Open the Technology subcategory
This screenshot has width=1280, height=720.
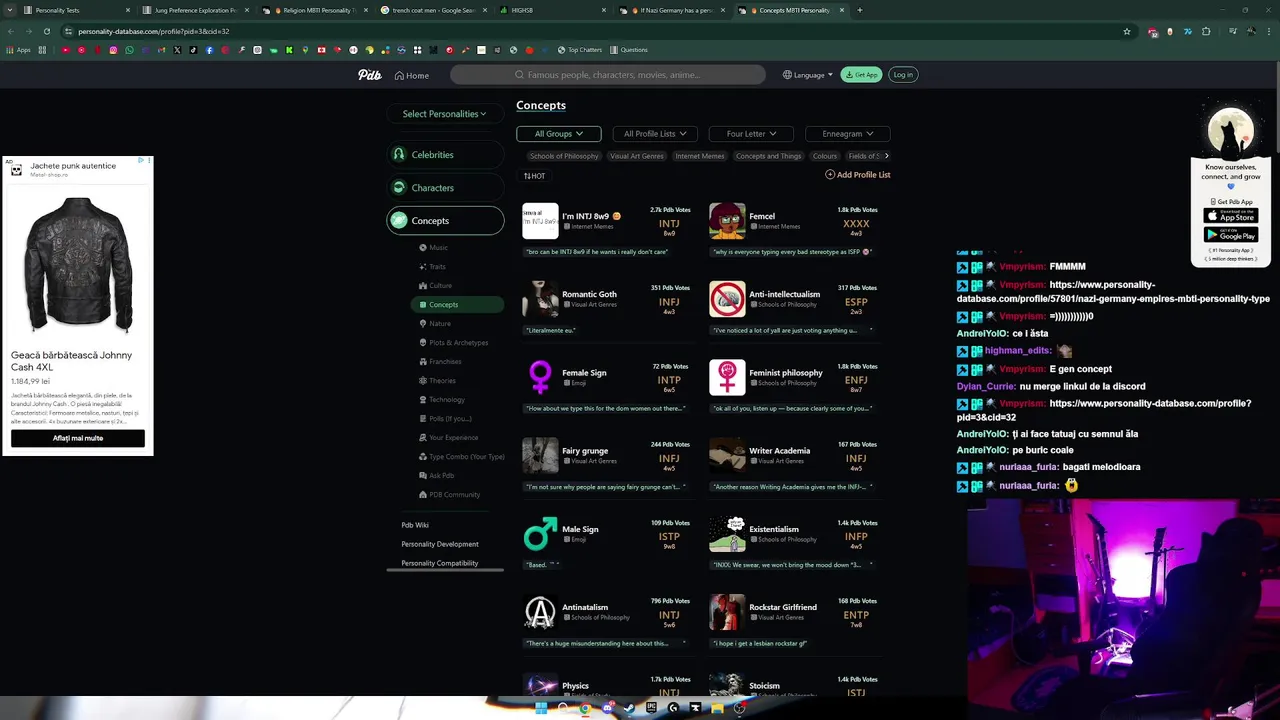pos(442,399)
